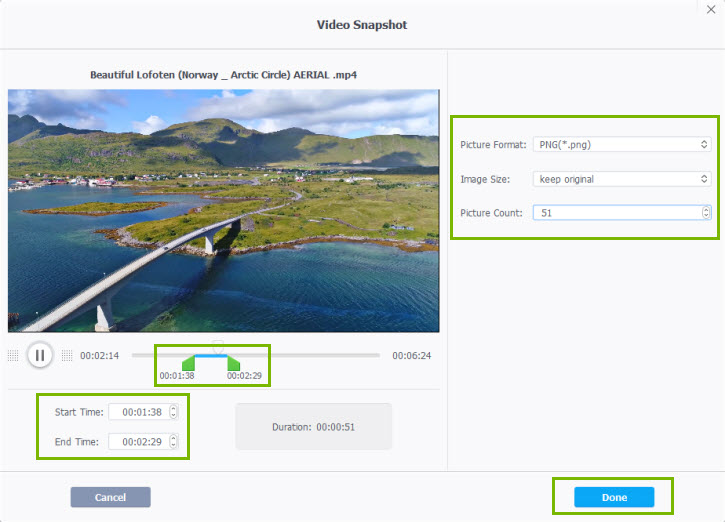Expand the Image Size dropdown
The width and height of the screenshot is (725, 522).
pos(620,179)
